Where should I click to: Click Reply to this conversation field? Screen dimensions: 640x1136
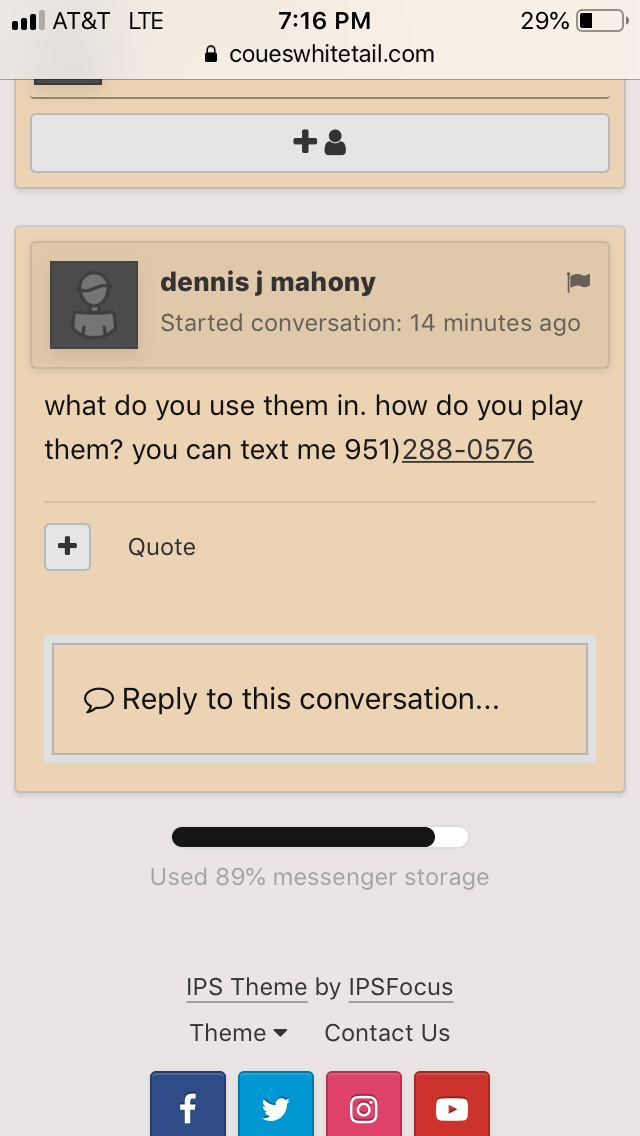[320, 699]
